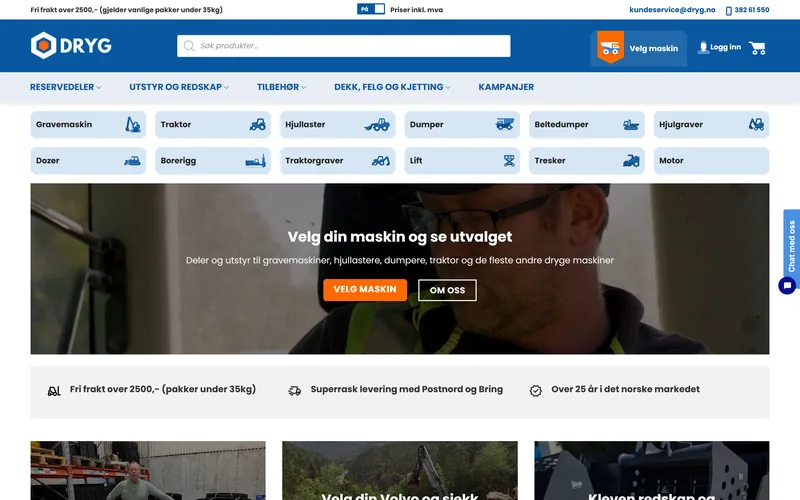
Task: Click the tracked dumper icon in the Beltedumper tile
Action: (x=631, y=124)
